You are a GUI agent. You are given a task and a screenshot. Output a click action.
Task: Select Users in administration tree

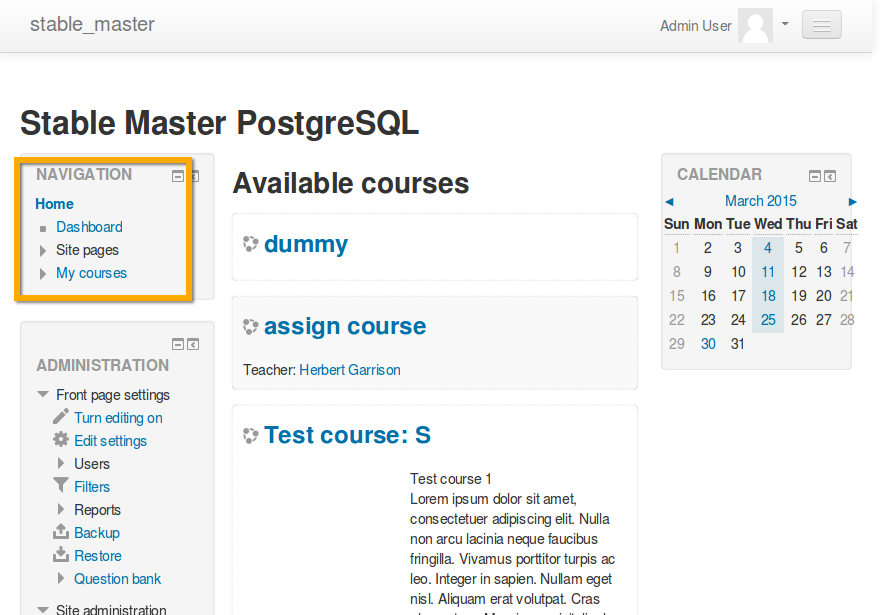(x=92, y=463)
